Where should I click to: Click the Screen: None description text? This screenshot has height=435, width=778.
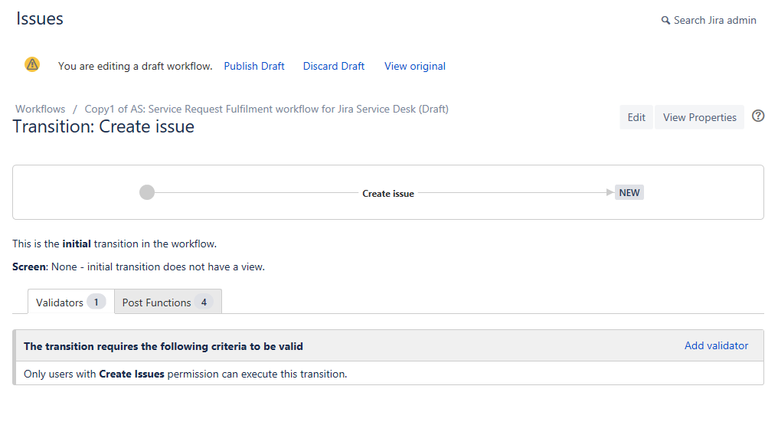coord(138,267)
